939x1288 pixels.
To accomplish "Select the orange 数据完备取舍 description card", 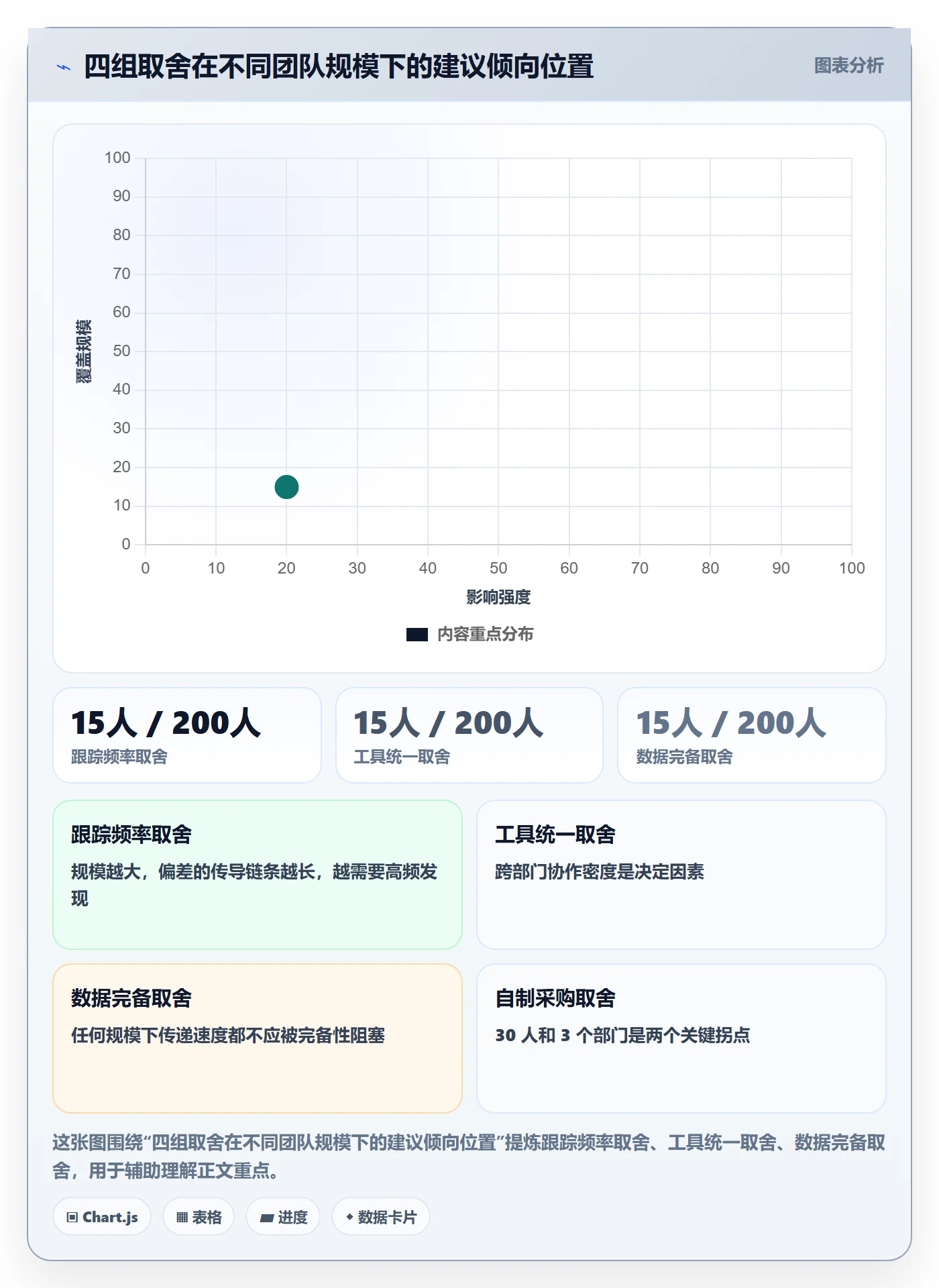I will [x=258, y=1038].
